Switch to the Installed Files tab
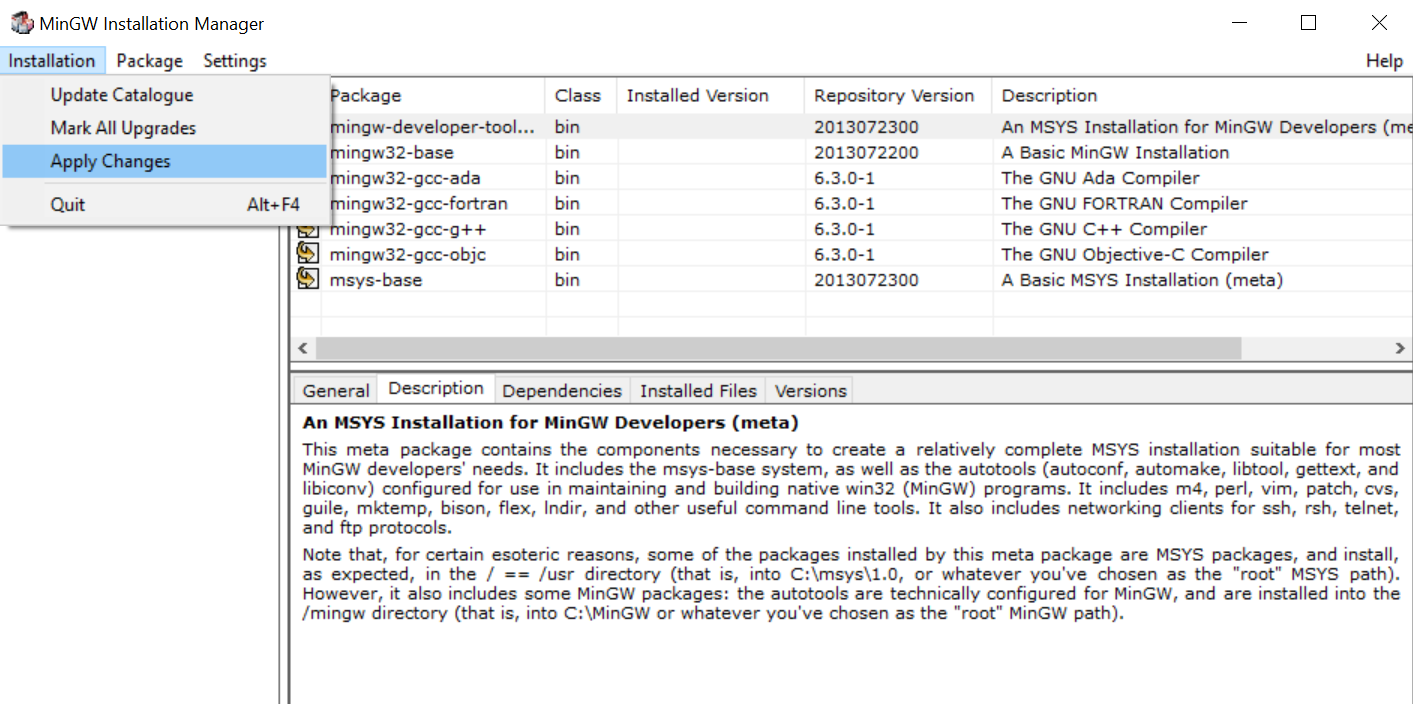 [x=698, y=391]
